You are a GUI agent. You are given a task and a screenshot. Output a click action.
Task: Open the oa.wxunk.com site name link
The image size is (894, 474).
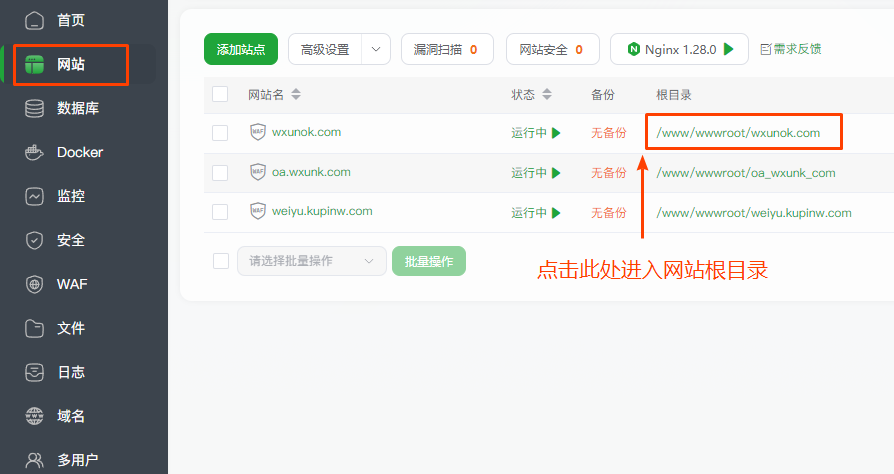pyautogui.click(x=311, y=172)
